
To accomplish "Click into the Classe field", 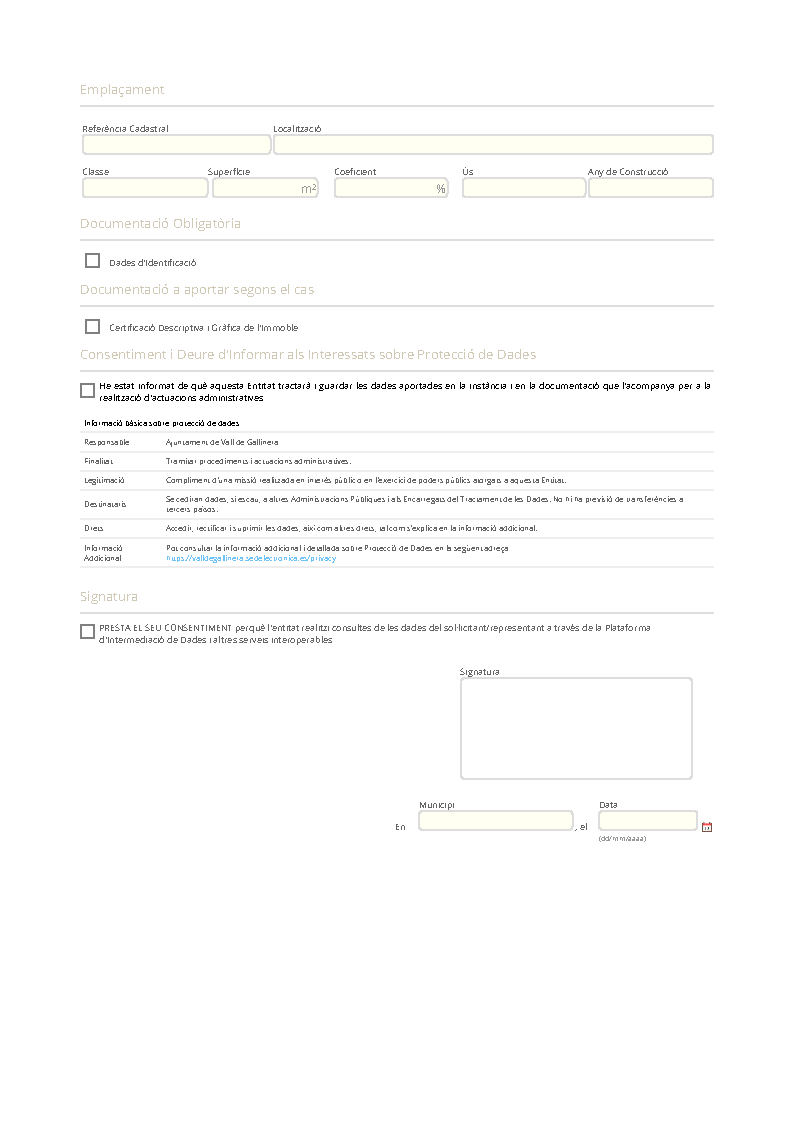I will click(x=145, y=188).
